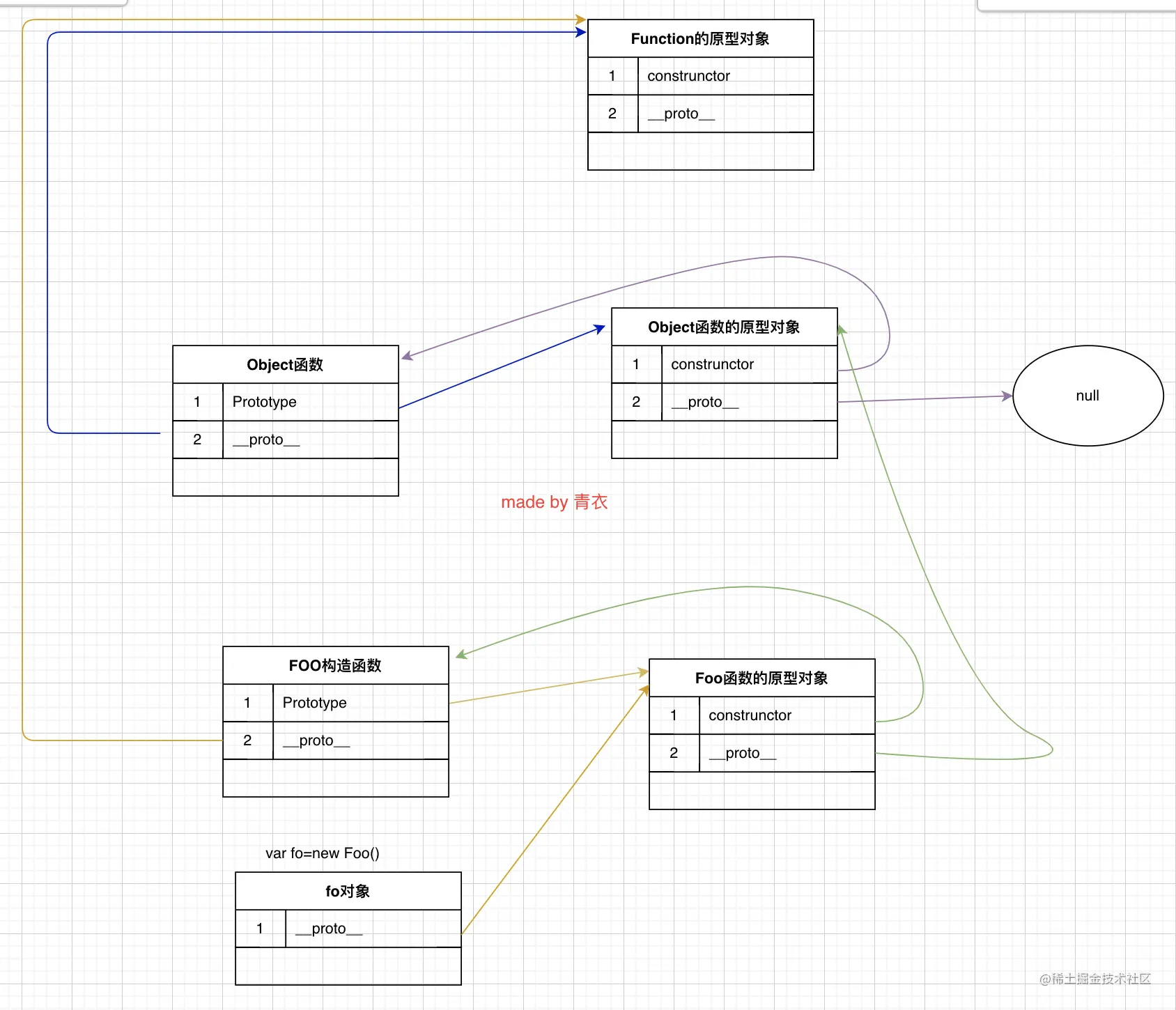Select __proto__ row in Foo函数的原型对象
Image resolution: width=1176 pixels, height=1010 pixels.
click(761, 753)
